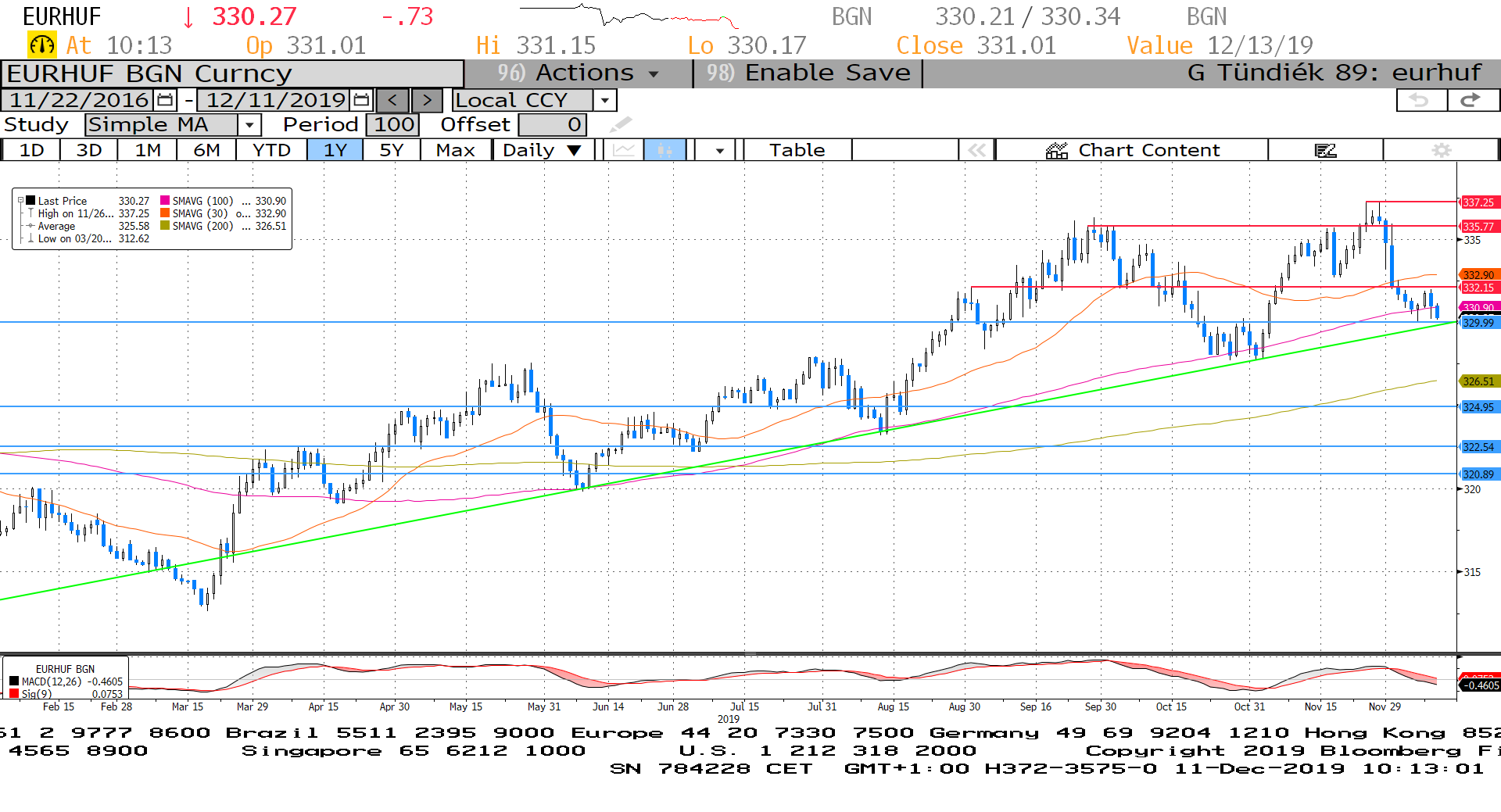Click the High marker icon in legend
This screenshot has height=812, width=1501.
[30, 213]
